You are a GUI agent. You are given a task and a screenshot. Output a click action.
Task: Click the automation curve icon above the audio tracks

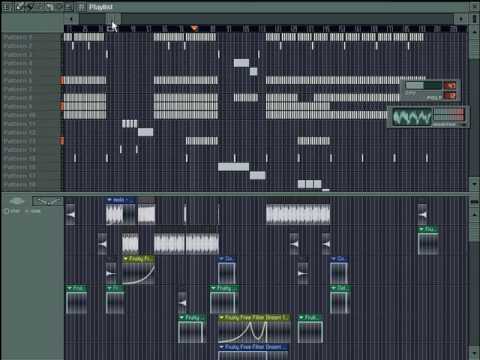pyautogui.click(x=48, y=201)
